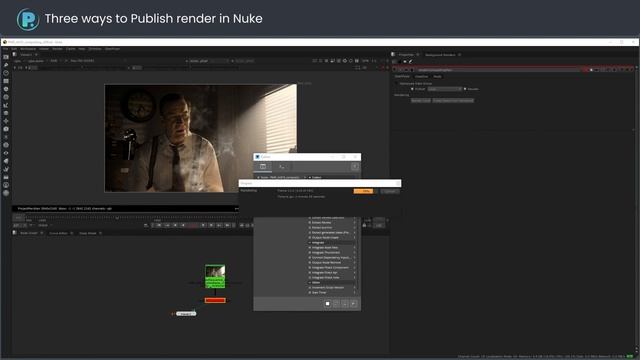The width and height of the screenshot is (640, 360).
Task: Collapse the Other section in Pyblish
Action: point(310,282)
